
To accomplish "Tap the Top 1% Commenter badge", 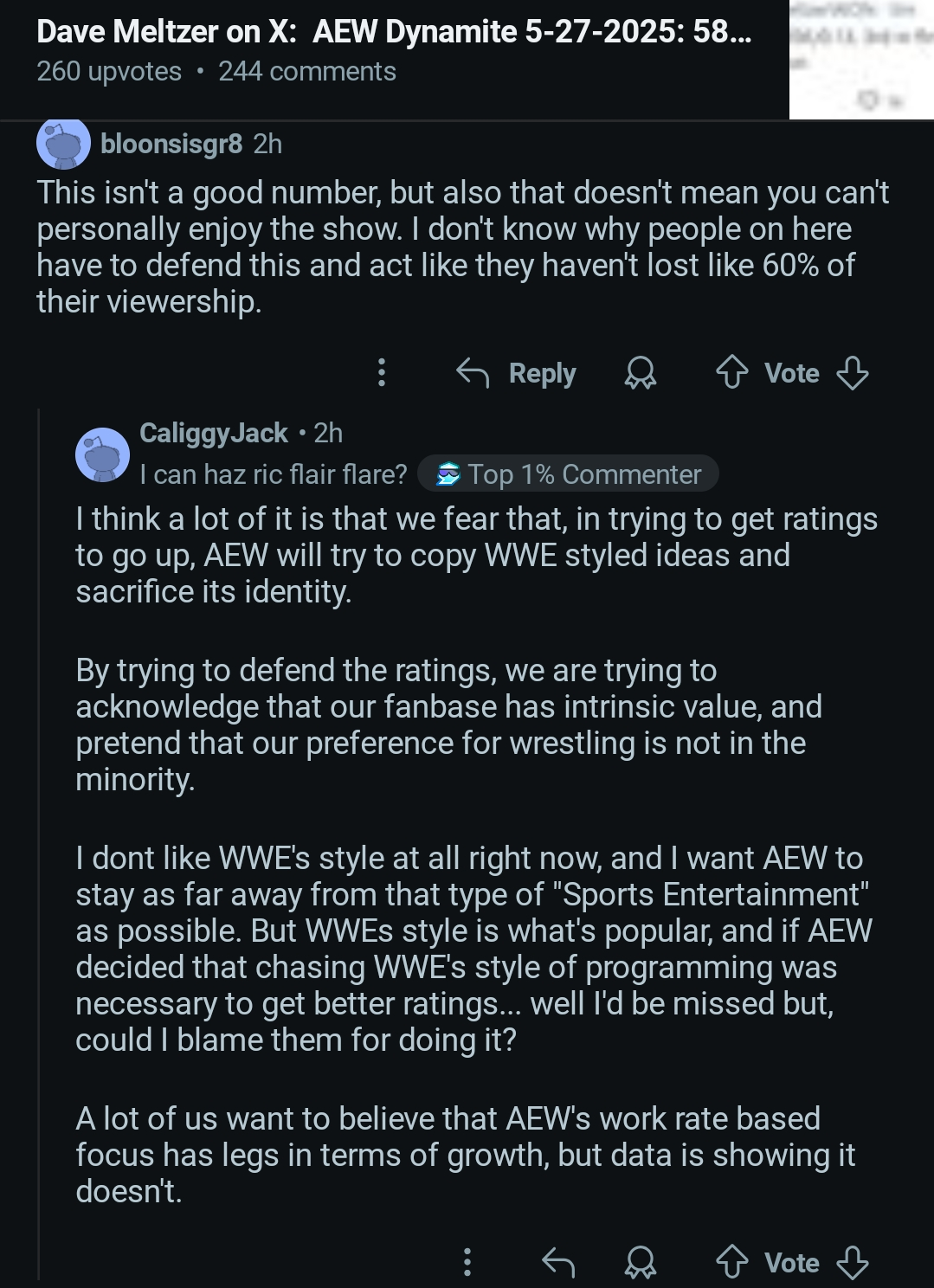I will click(x=568, y=474).
